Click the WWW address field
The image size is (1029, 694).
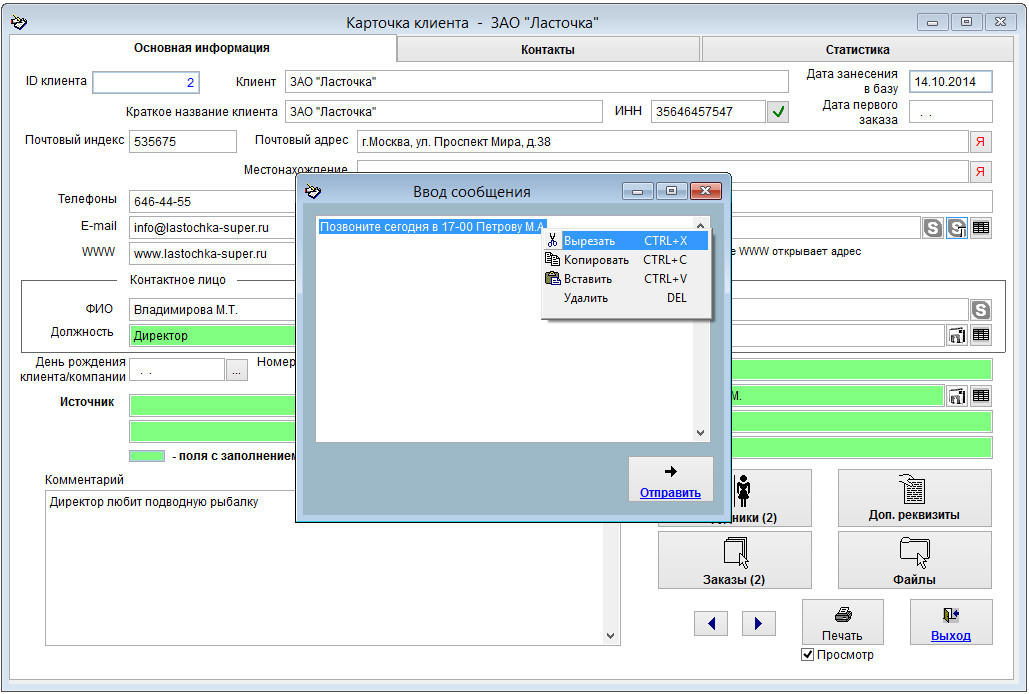coord(213,254)
